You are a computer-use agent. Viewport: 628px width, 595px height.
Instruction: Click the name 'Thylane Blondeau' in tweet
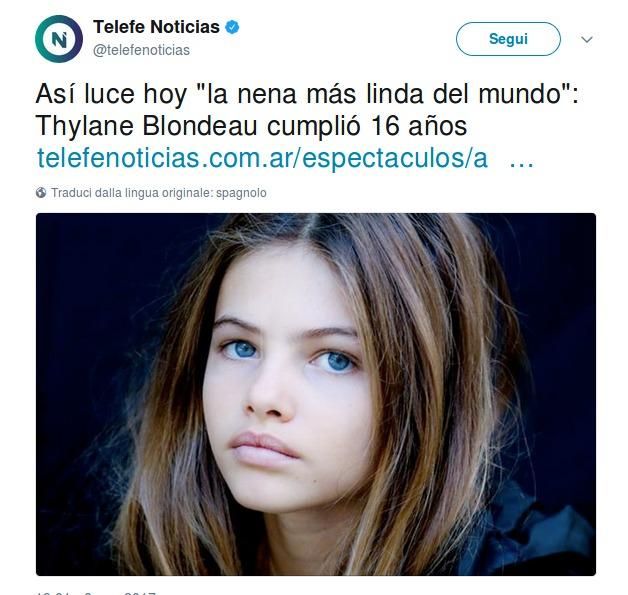[147, 127]
